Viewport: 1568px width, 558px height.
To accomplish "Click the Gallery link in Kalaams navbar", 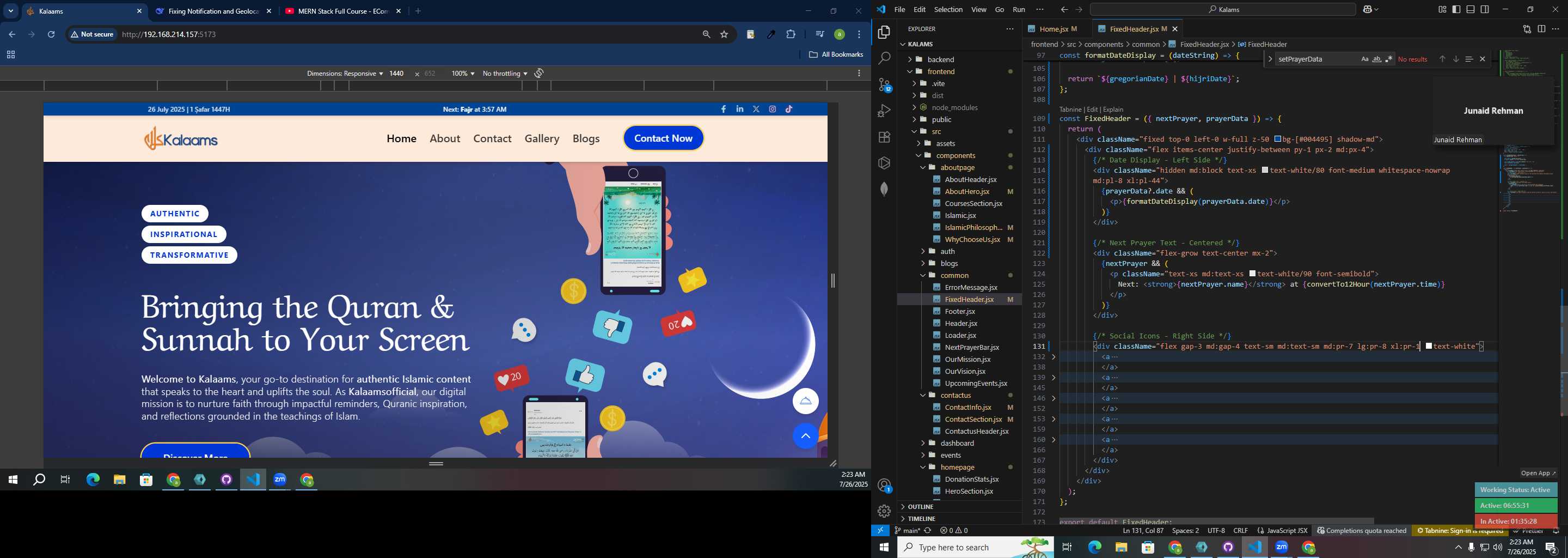I will (x=542, y=138).
